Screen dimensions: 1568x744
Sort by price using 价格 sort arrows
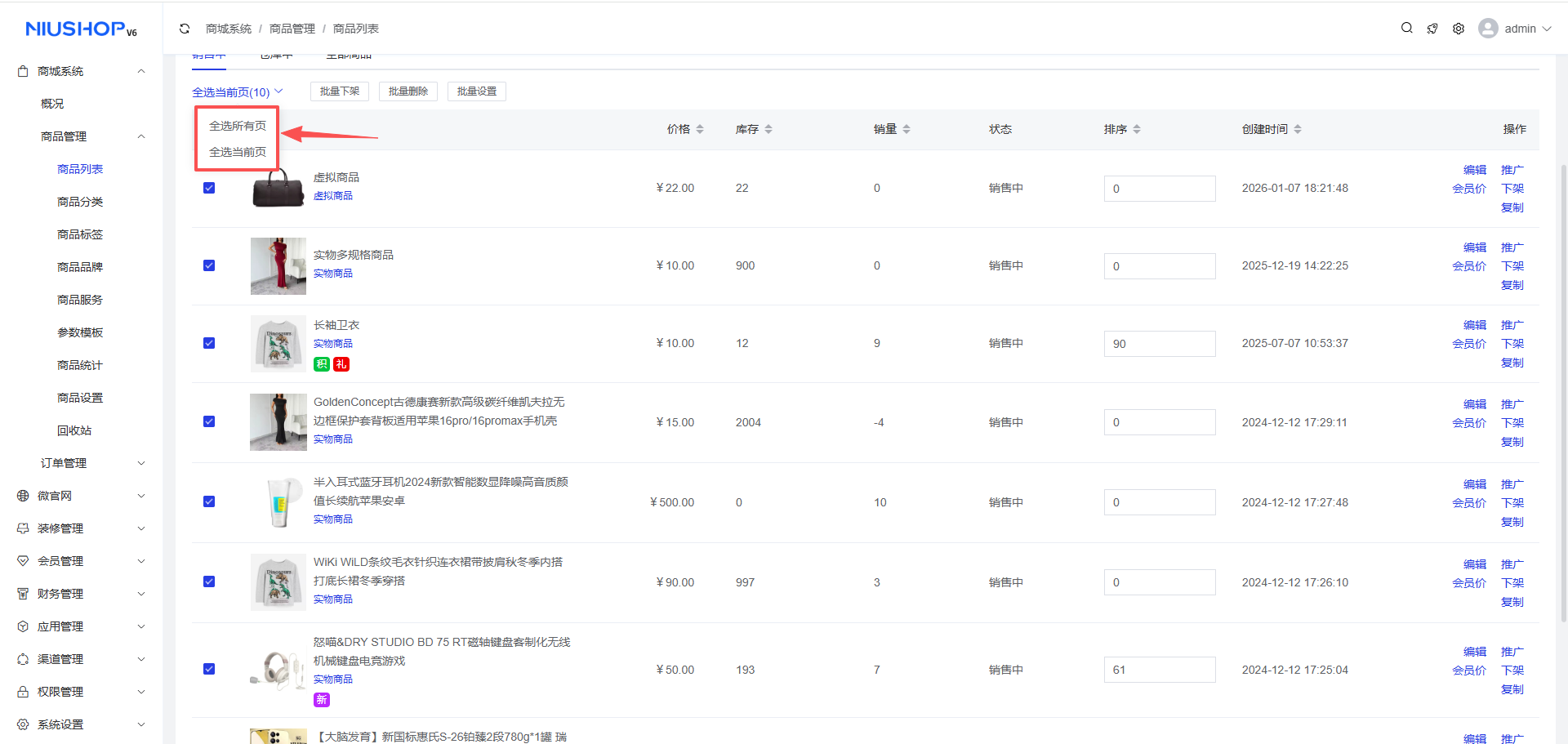[x=700, y=129]
